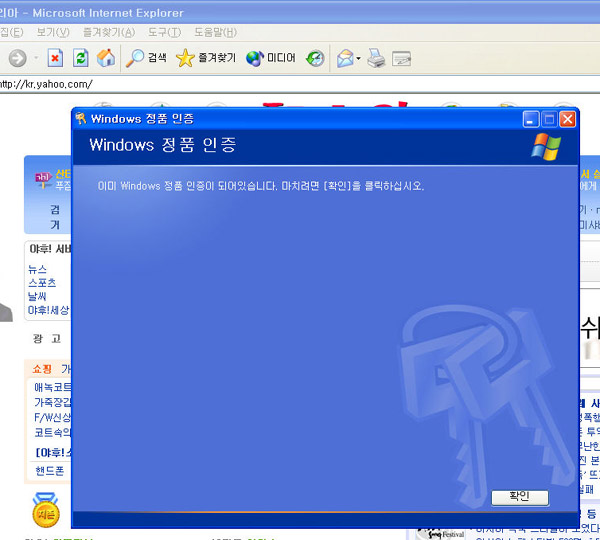The width and height of the screenshot is (600, 540).
Task: Click the Forward navigation arrow
Action: point(16,58)
